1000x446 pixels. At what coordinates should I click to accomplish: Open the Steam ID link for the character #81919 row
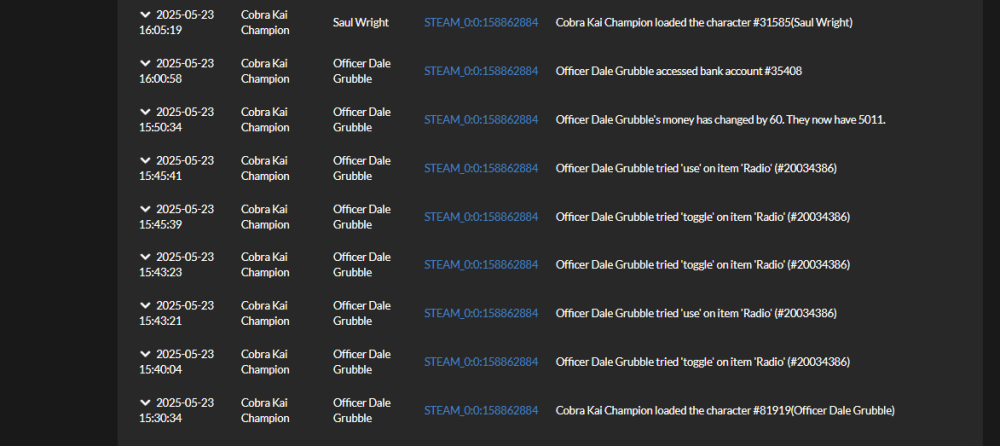481,410
